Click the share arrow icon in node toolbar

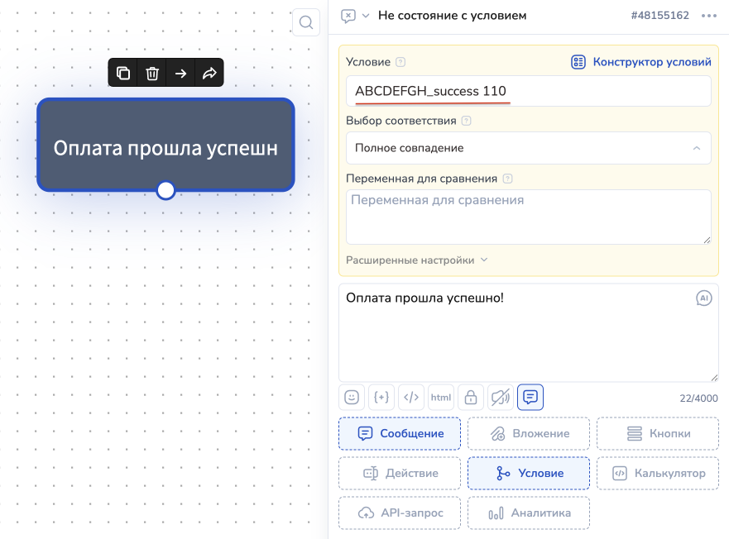(209, 73)
